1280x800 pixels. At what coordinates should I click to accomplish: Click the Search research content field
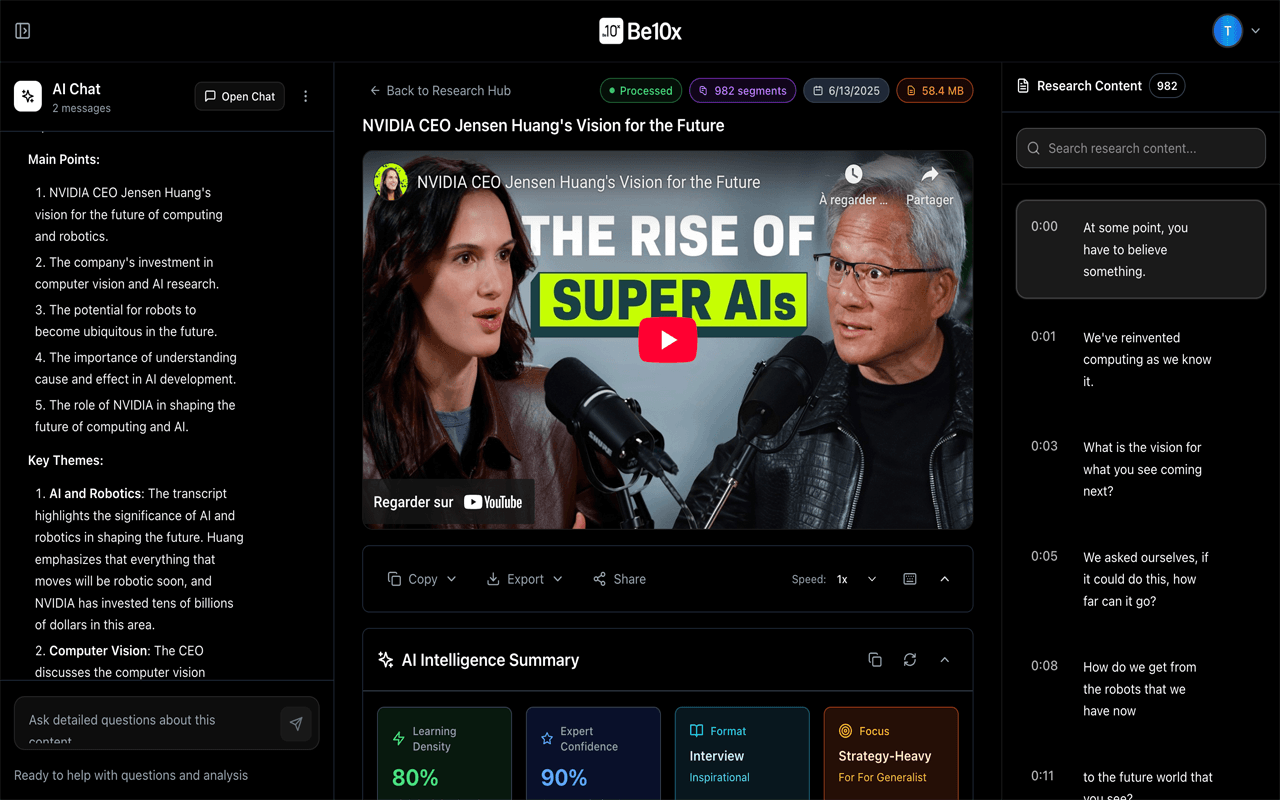pos(1141,148)
